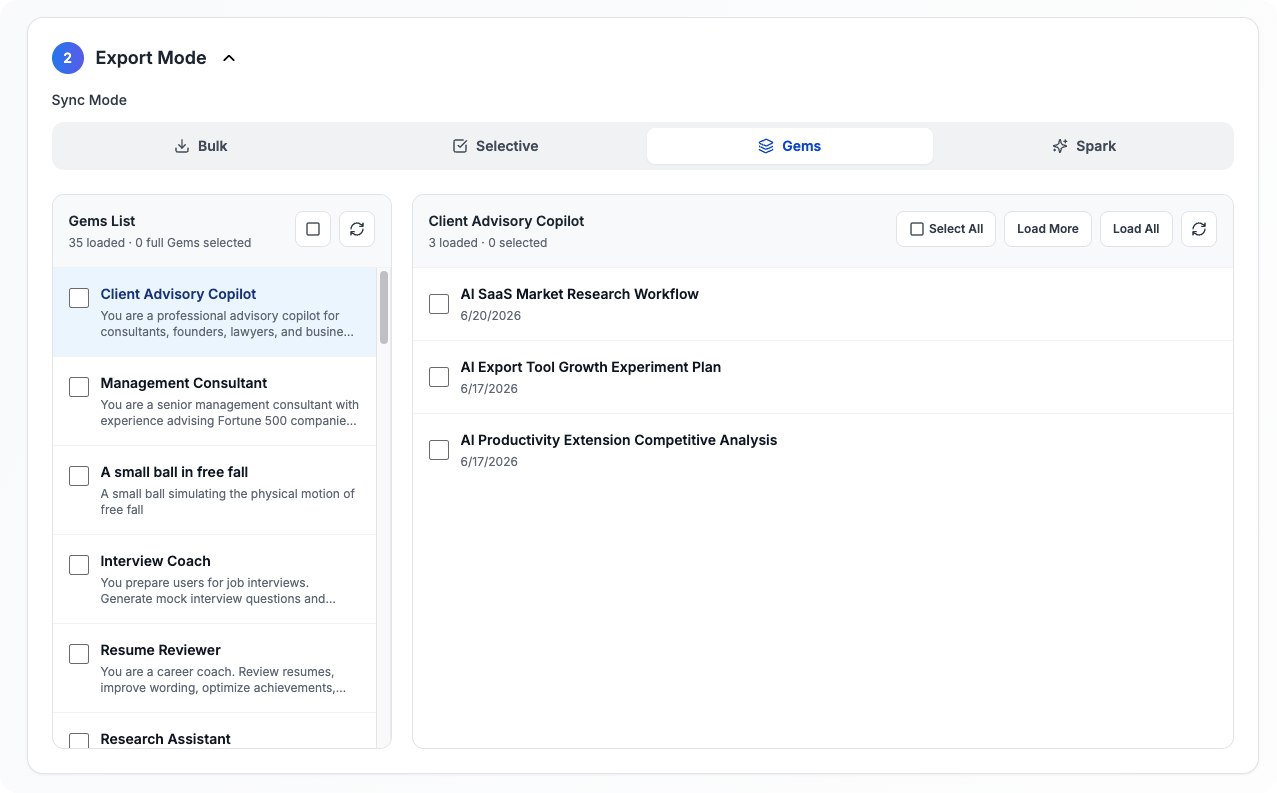Click the '3 loaded · 0 selected' status text

coord(488,243)
